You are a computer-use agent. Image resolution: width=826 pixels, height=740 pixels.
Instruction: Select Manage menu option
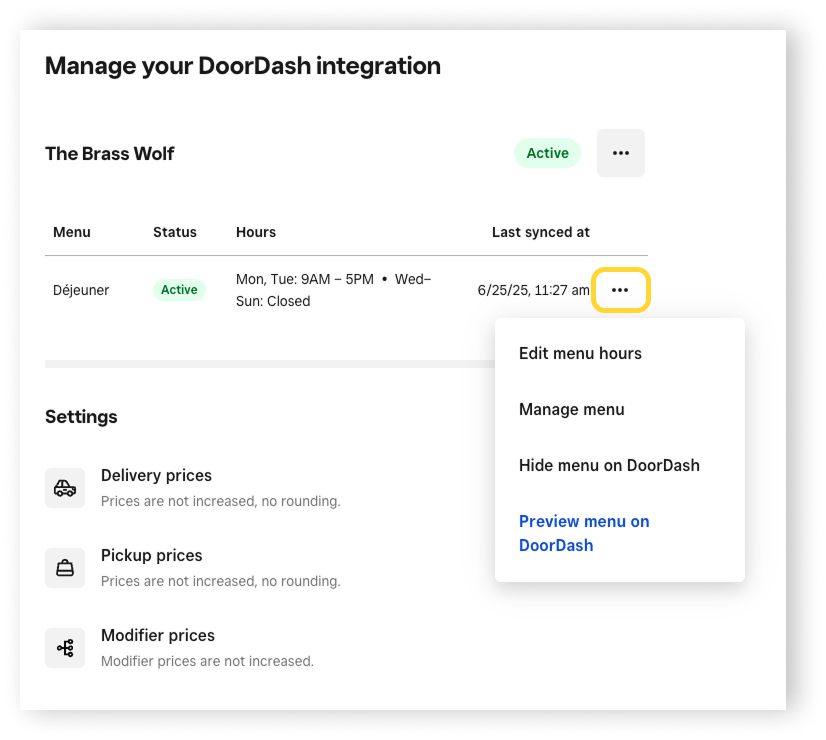click(572, 409)
